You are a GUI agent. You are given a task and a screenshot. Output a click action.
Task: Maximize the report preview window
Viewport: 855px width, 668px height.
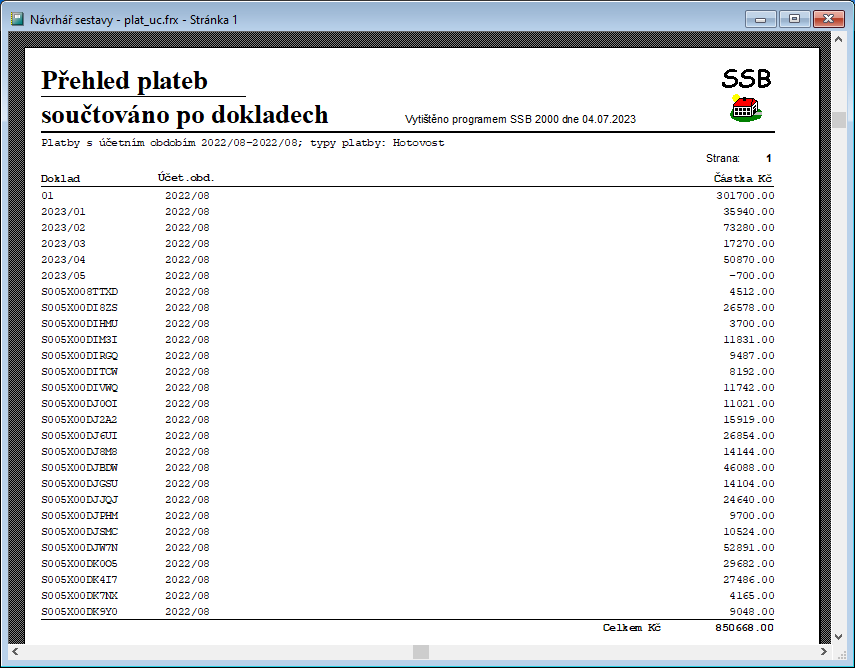(x=795, y=18)
